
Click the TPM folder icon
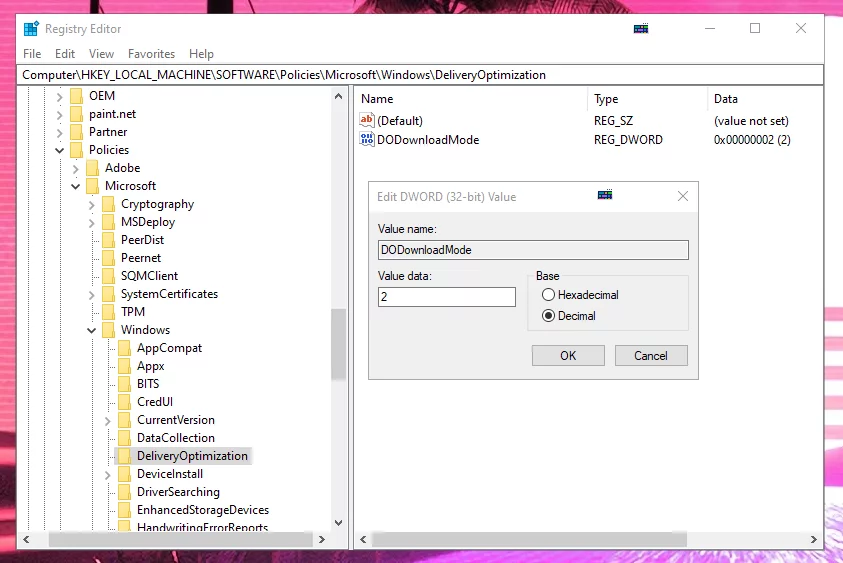point(109,312)
